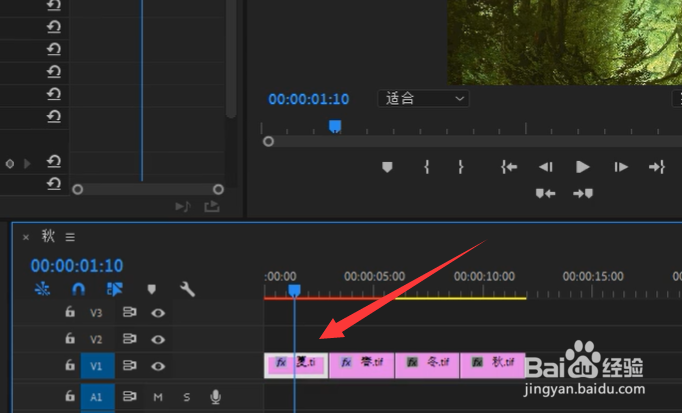682x413 pixels.
Task: Select the 冬.tif clip
Action: pyautogui.click(x=427, y=365)
